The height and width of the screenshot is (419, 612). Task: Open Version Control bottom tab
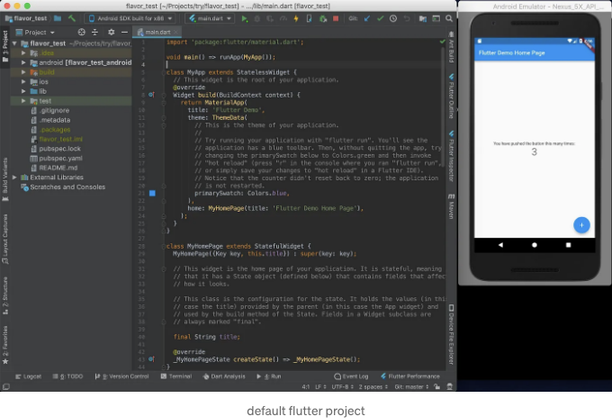pyautogui.click(x=122, y=376)
